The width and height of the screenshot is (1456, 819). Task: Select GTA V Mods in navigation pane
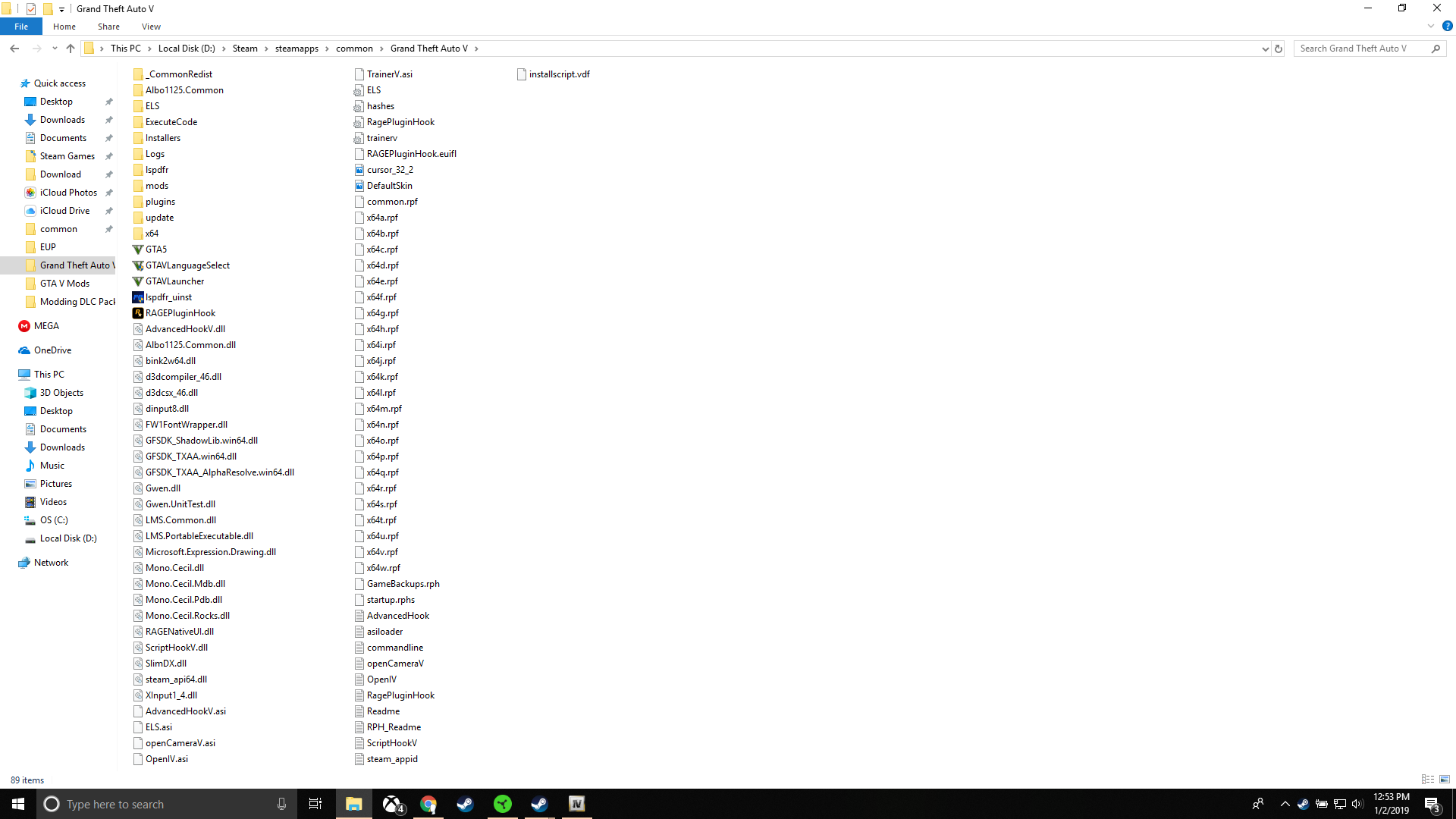coord(64,284)
